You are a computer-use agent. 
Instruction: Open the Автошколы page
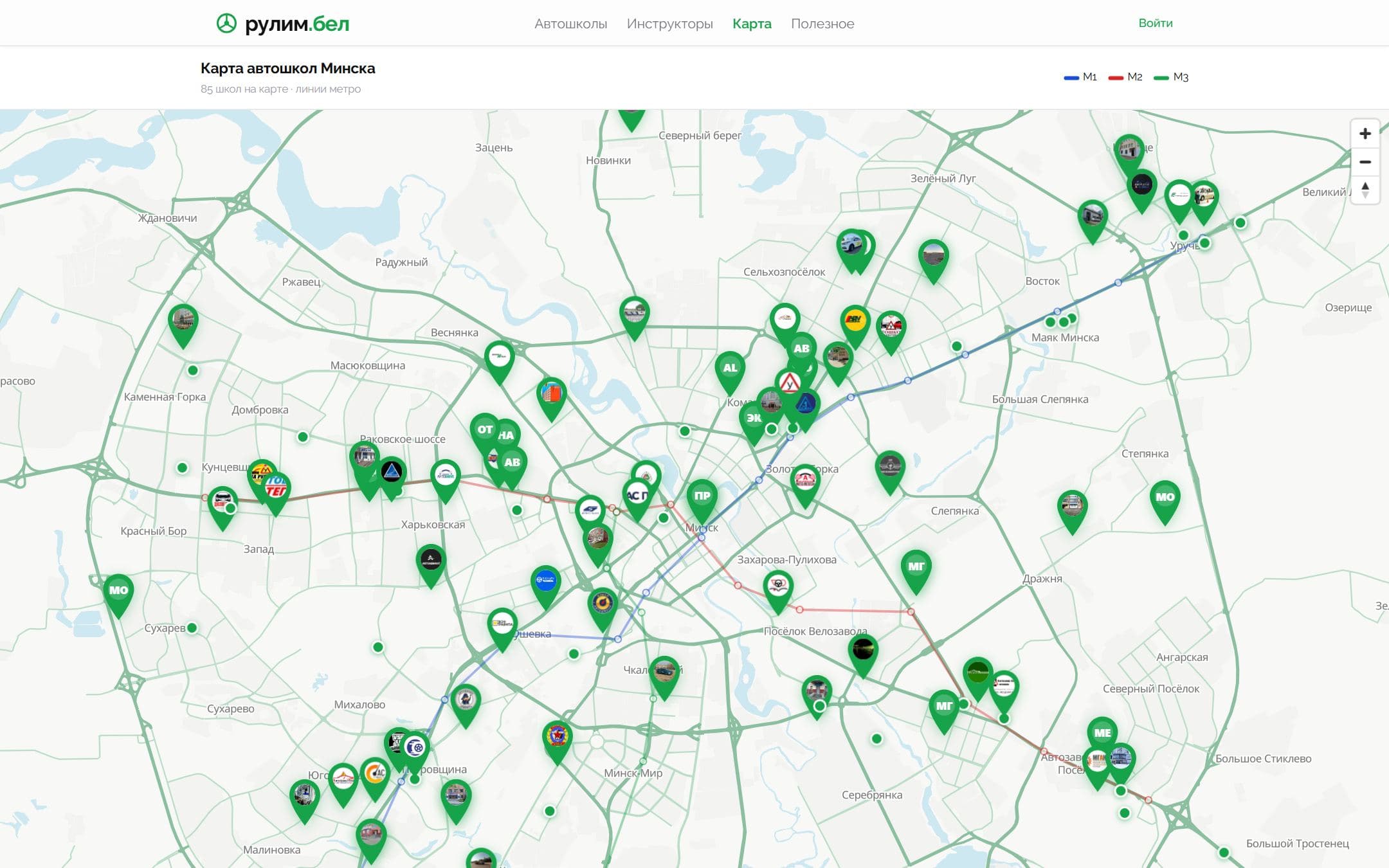click(570, 24)
